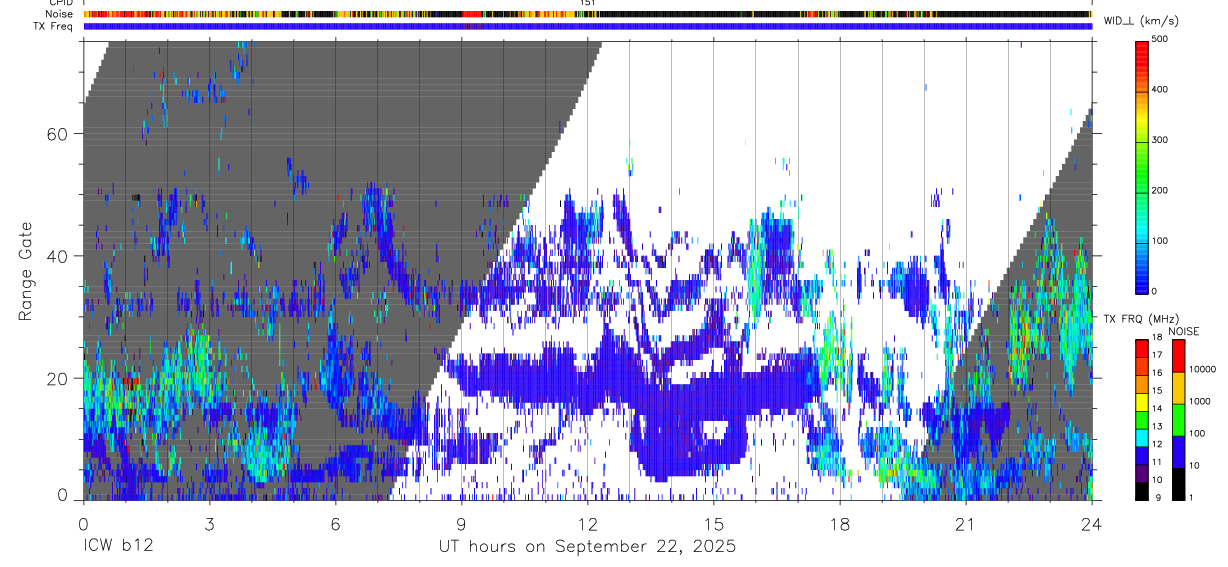
Task: Click the '18' tick on TX FRQ scale
Action: click(x=1157, y=341)
